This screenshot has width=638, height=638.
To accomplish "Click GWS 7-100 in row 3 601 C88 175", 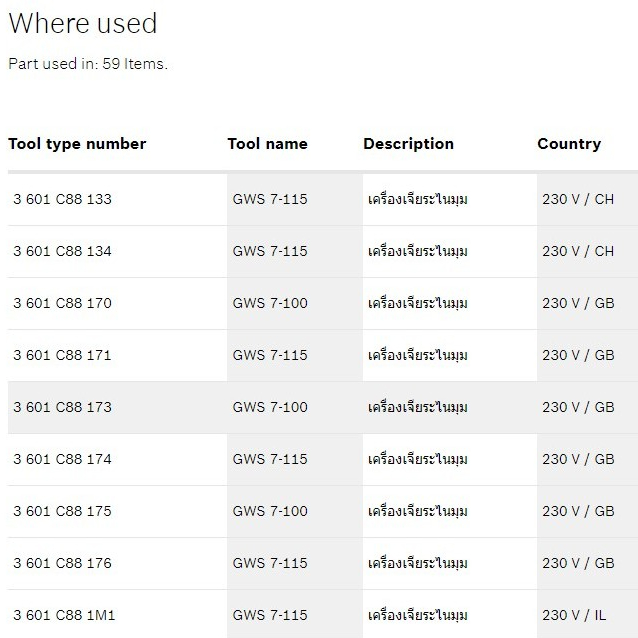I will click(270, 511).
